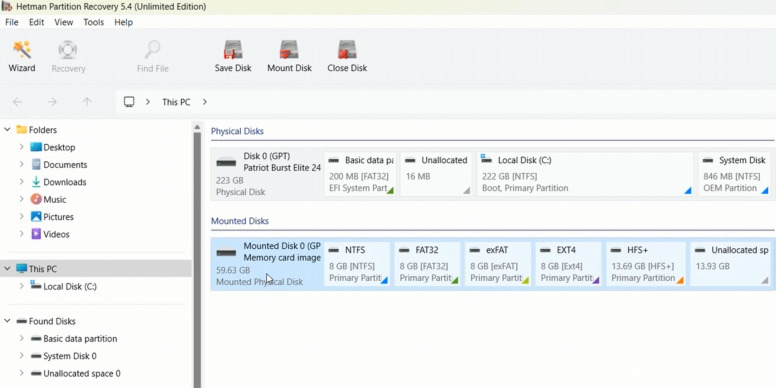Navigate up one level with up arrow
This screenshot has width=776, height=388.
coord(87,102)
